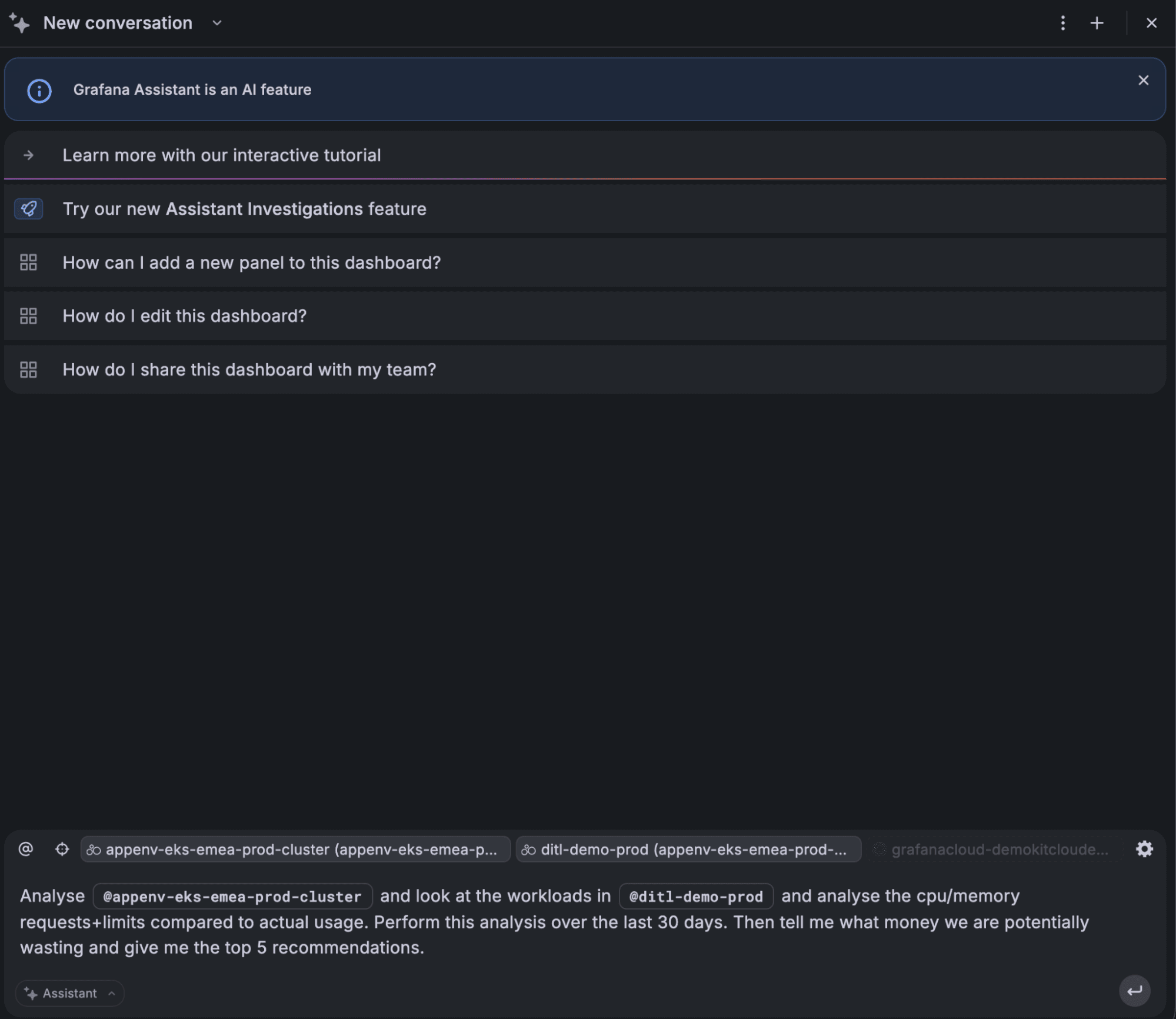The height and width of the screenshot is (1019, 1176).
Task: Click the dashboard grid icon beside the panel question
Action: tap(28, 262)
